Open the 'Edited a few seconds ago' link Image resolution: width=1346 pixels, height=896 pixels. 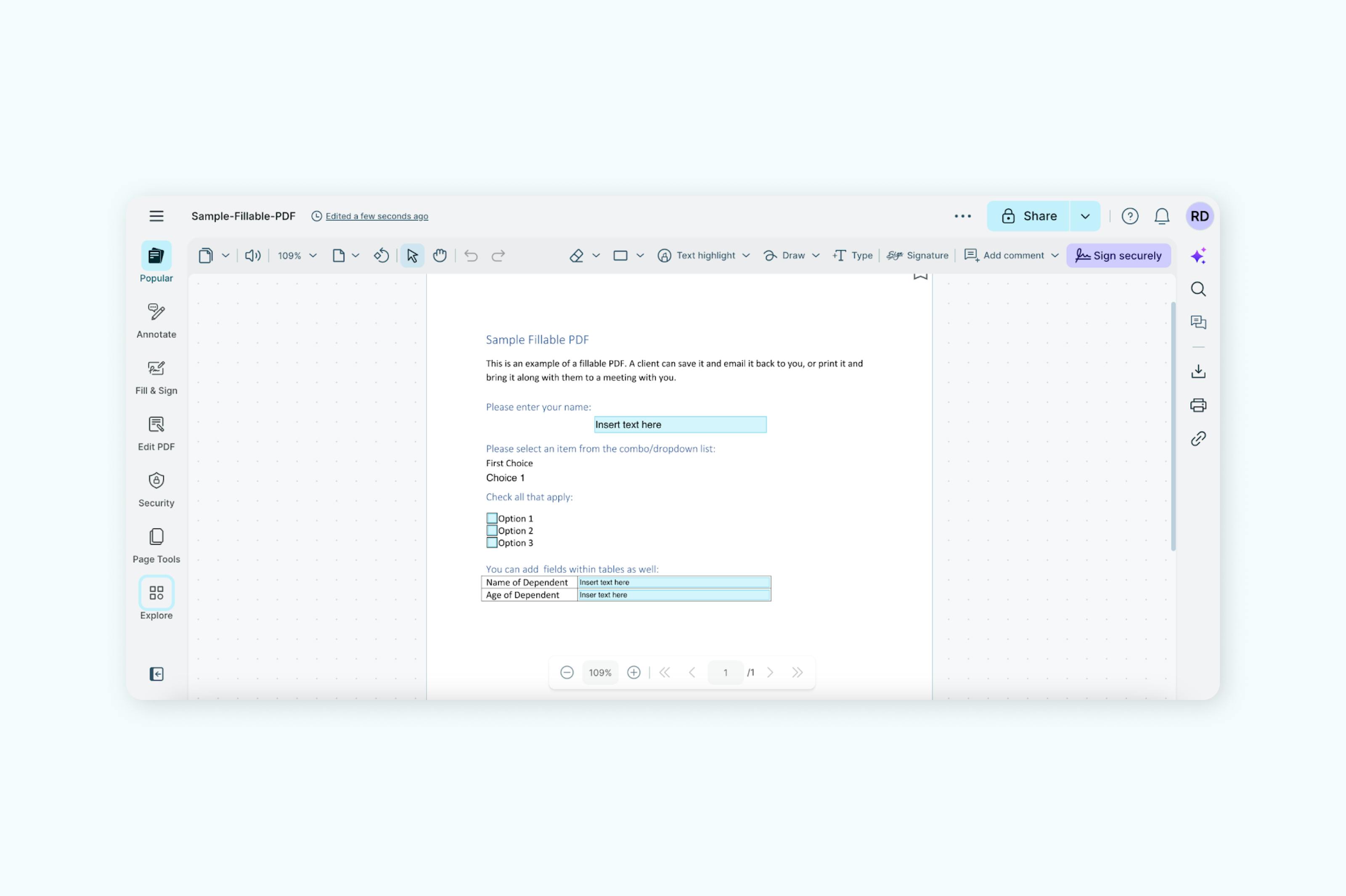376,216
